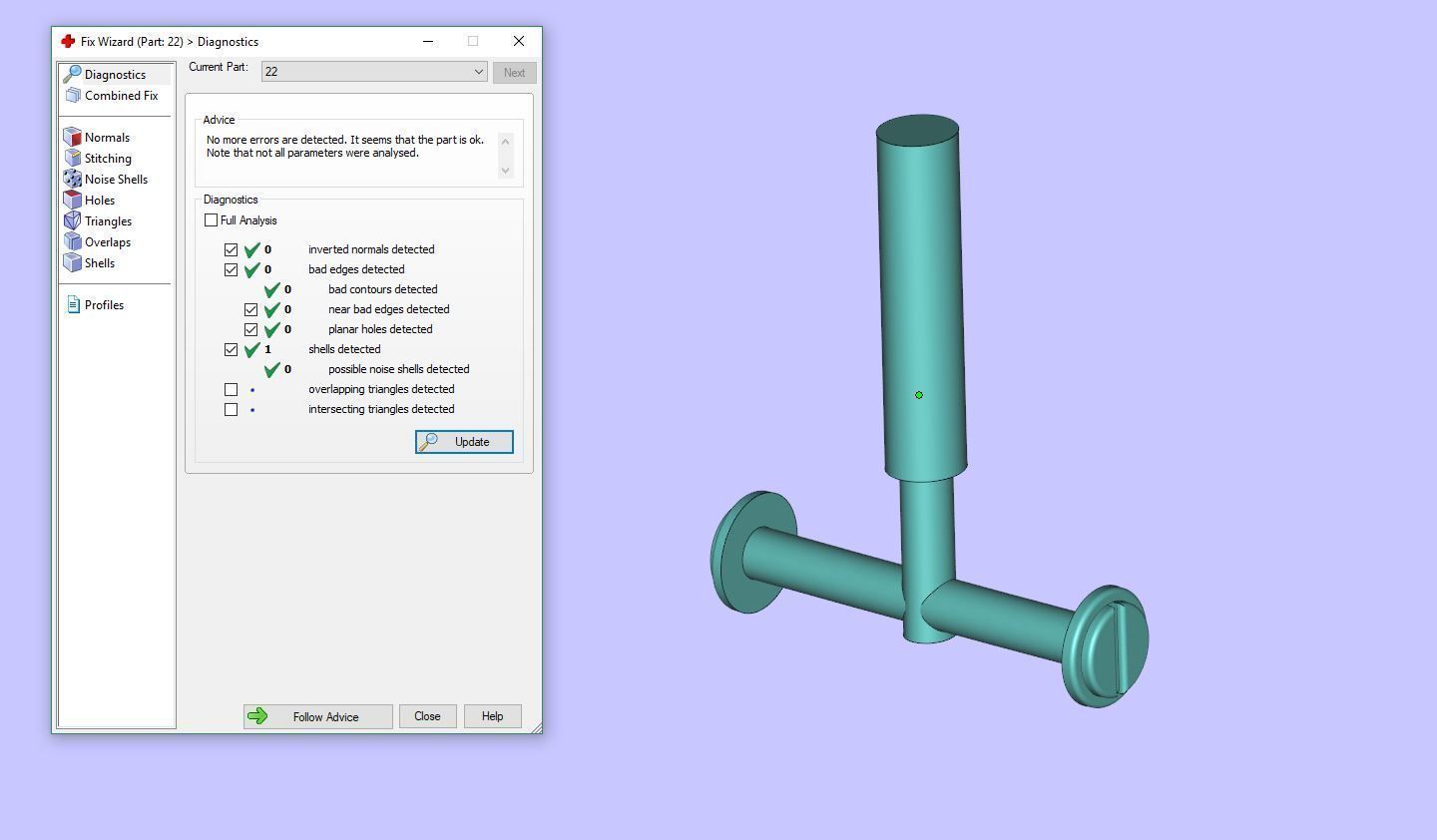This screenshot has height=840, width=1437.
Task: Minimize the Fix Wizard window
Action: click(428, 41)
